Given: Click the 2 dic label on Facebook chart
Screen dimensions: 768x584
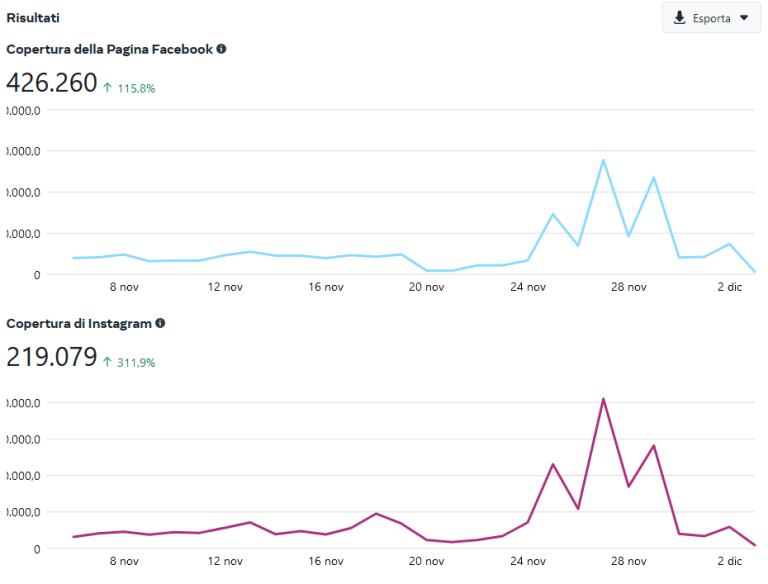Looking at the screenshot, I should coord(730,287).
